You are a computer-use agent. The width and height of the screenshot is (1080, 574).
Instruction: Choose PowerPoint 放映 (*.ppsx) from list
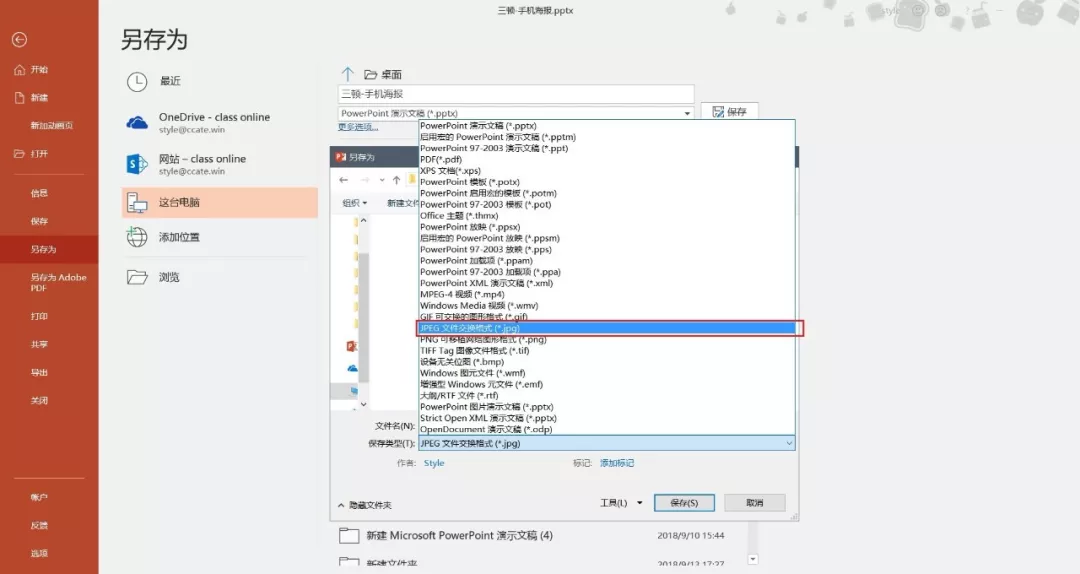point(607,227)
